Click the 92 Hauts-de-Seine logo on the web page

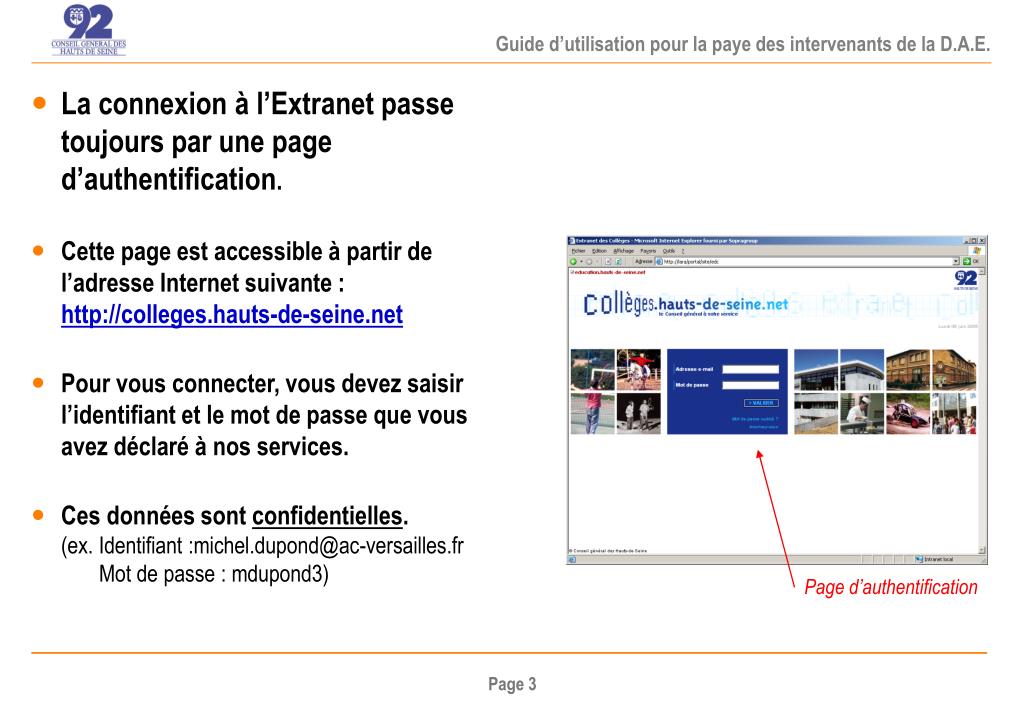966,279
